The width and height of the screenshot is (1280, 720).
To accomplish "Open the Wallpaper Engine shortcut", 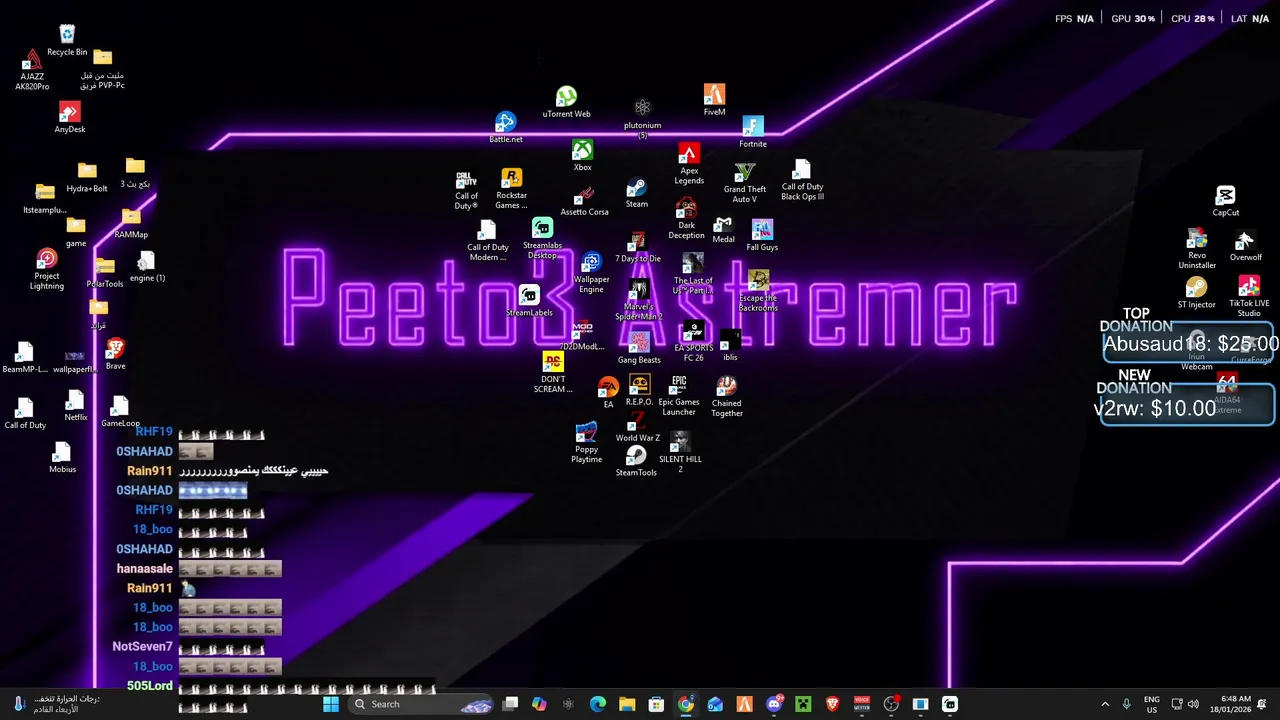I will pyautogui.click(x=591, y=273).
